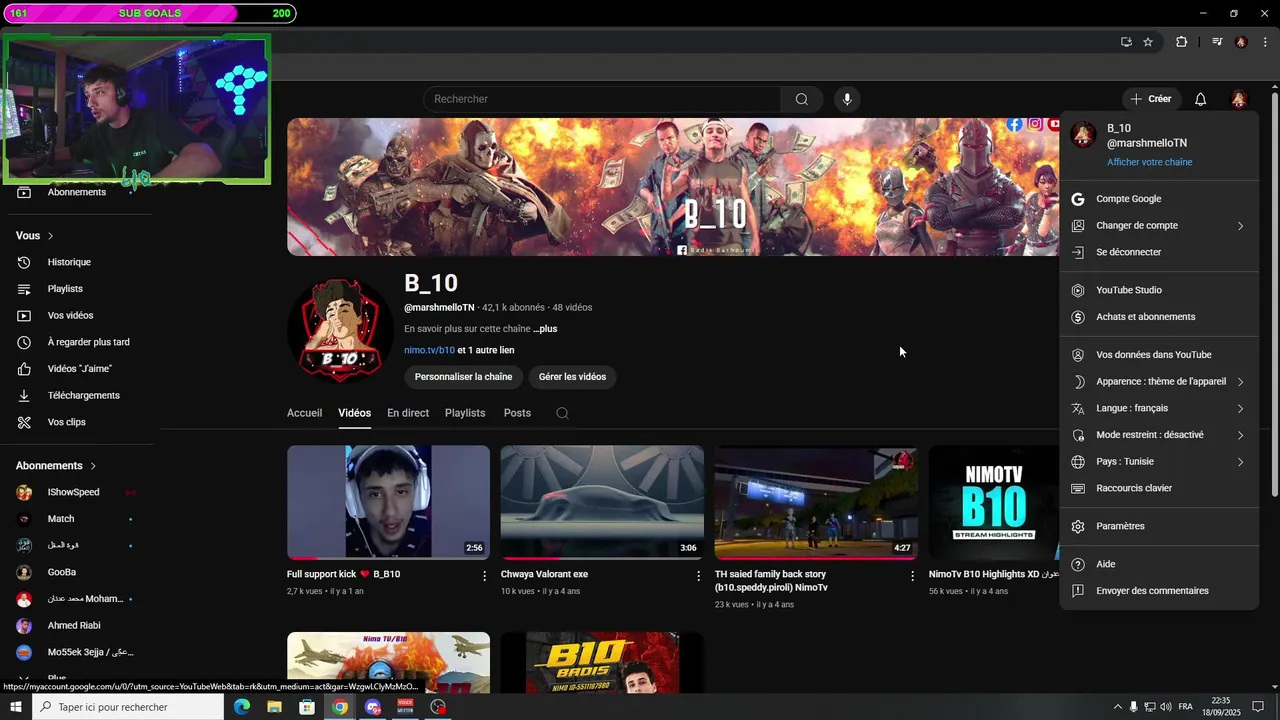Search within the channel using magnifier icon

[562, 413]
